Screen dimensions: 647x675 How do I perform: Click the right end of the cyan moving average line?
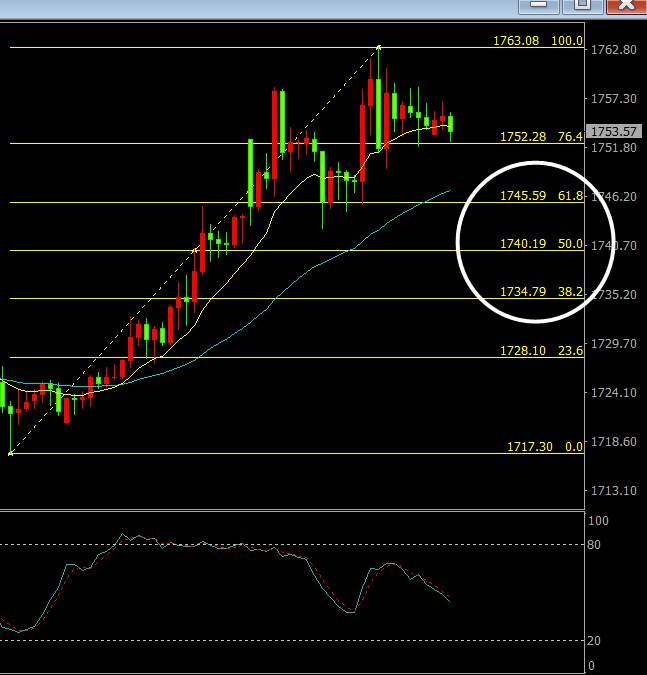(449, 190)
